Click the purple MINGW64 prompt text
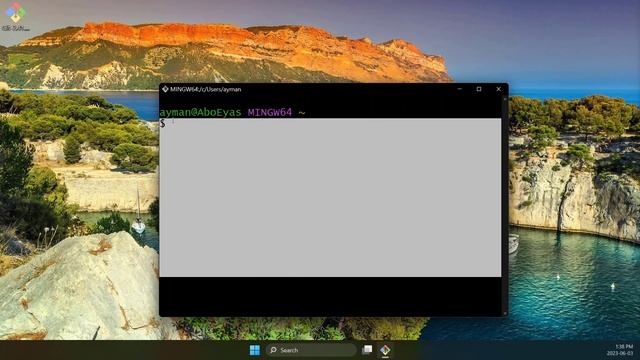Screen dimensions: 640x360 (x=270, y=112)
